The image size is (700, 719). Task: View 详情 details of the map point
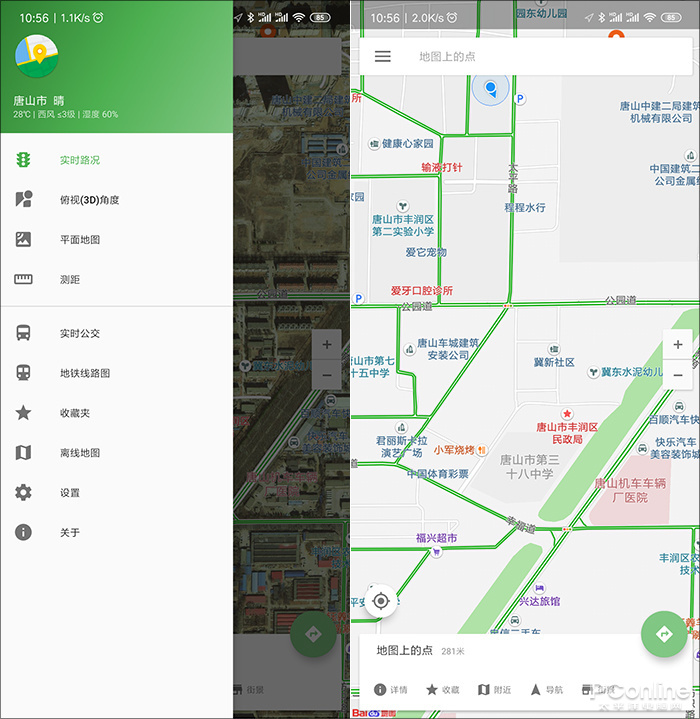[390, 690]
